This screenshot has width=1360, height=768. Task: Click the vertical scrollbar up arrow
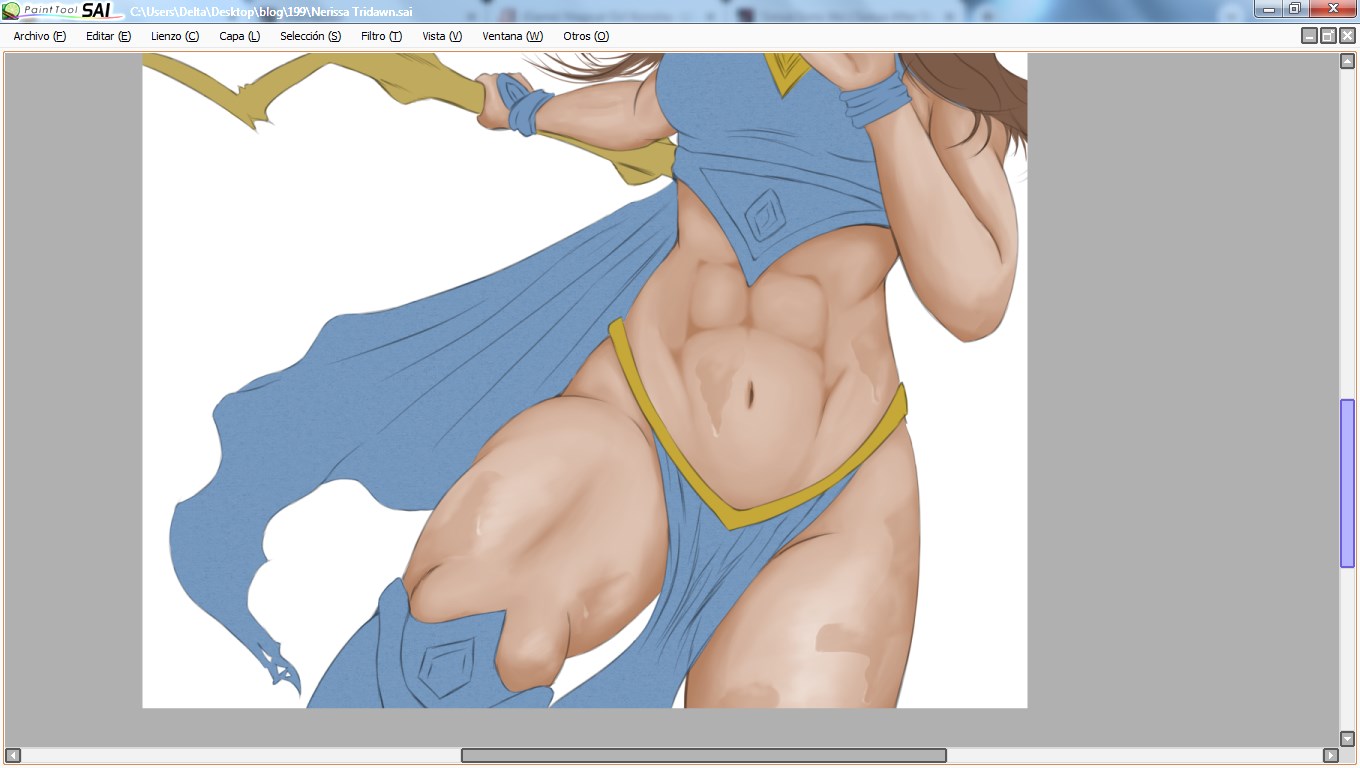point(1347,61)
